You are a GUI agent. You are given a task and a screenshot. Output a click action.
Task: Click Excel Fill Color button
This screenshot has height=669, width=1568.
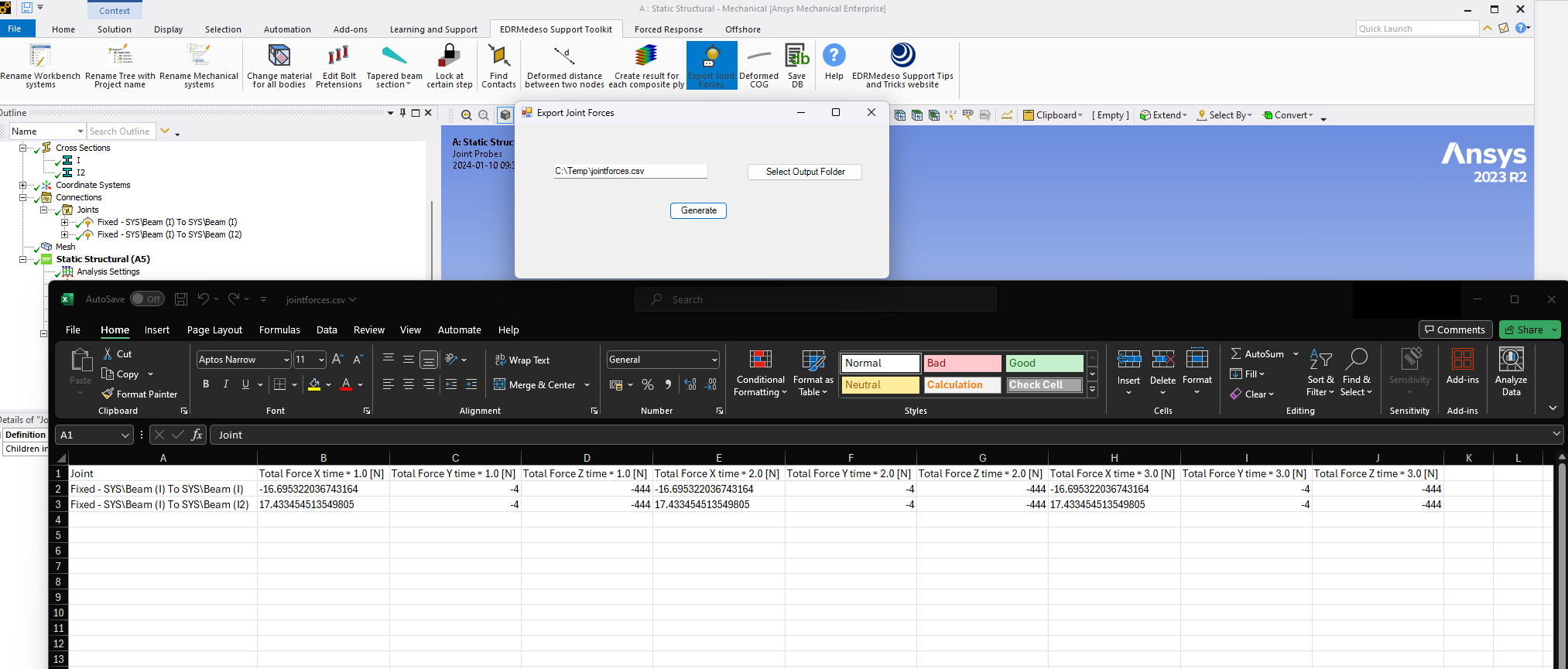click(314, 384)
